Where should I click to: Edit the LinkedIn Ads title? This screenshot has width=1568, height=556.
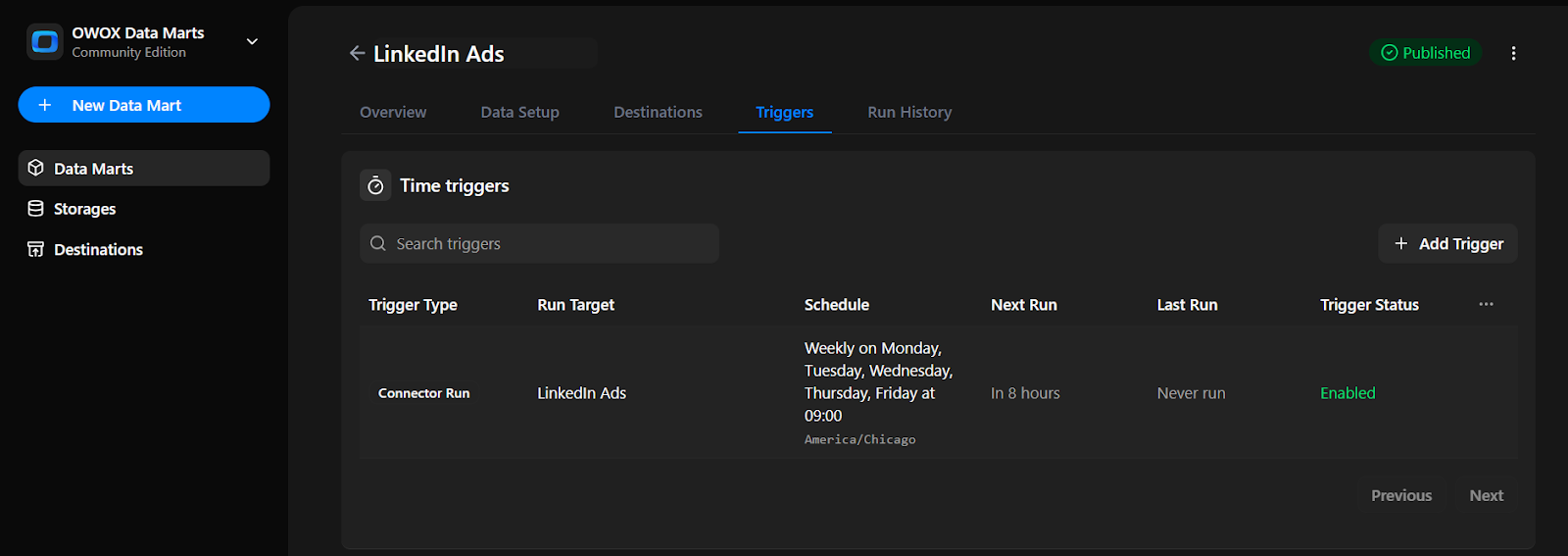click(x=439, y=54)
